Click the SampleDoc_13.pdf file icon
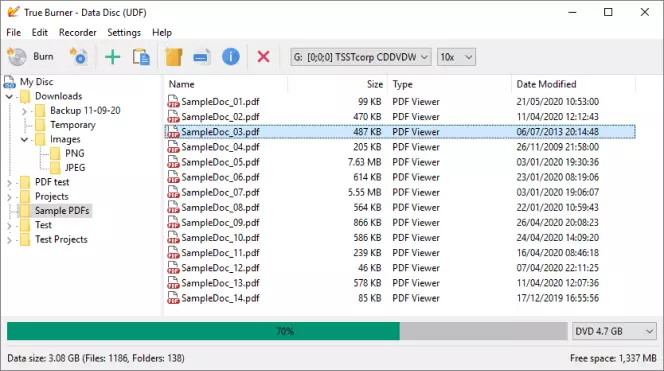The image size is (664, 371). pyautogui.click(x=173, y=283)
